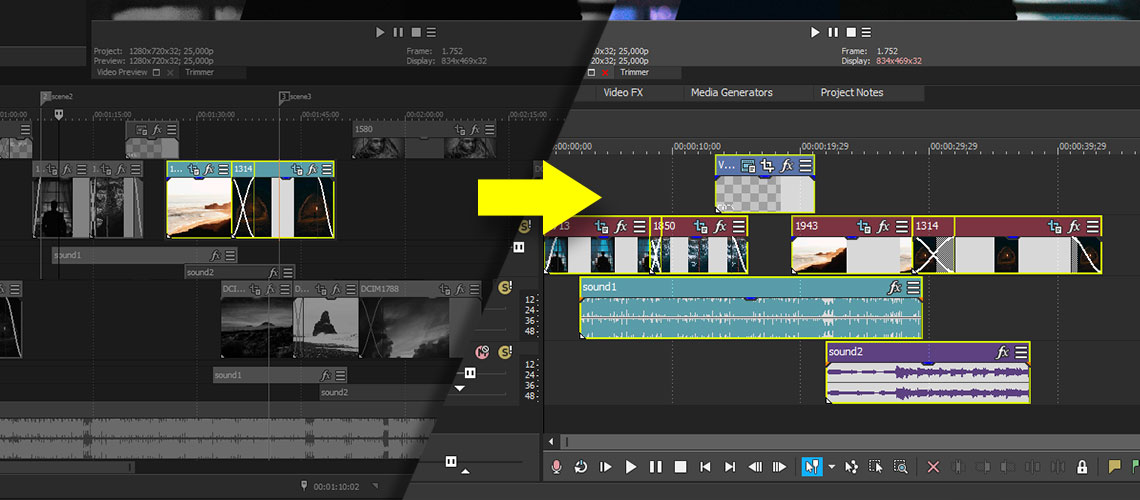1140x500 pixels.
Task: Open the Video FX tab
Action: pos(623,93)
